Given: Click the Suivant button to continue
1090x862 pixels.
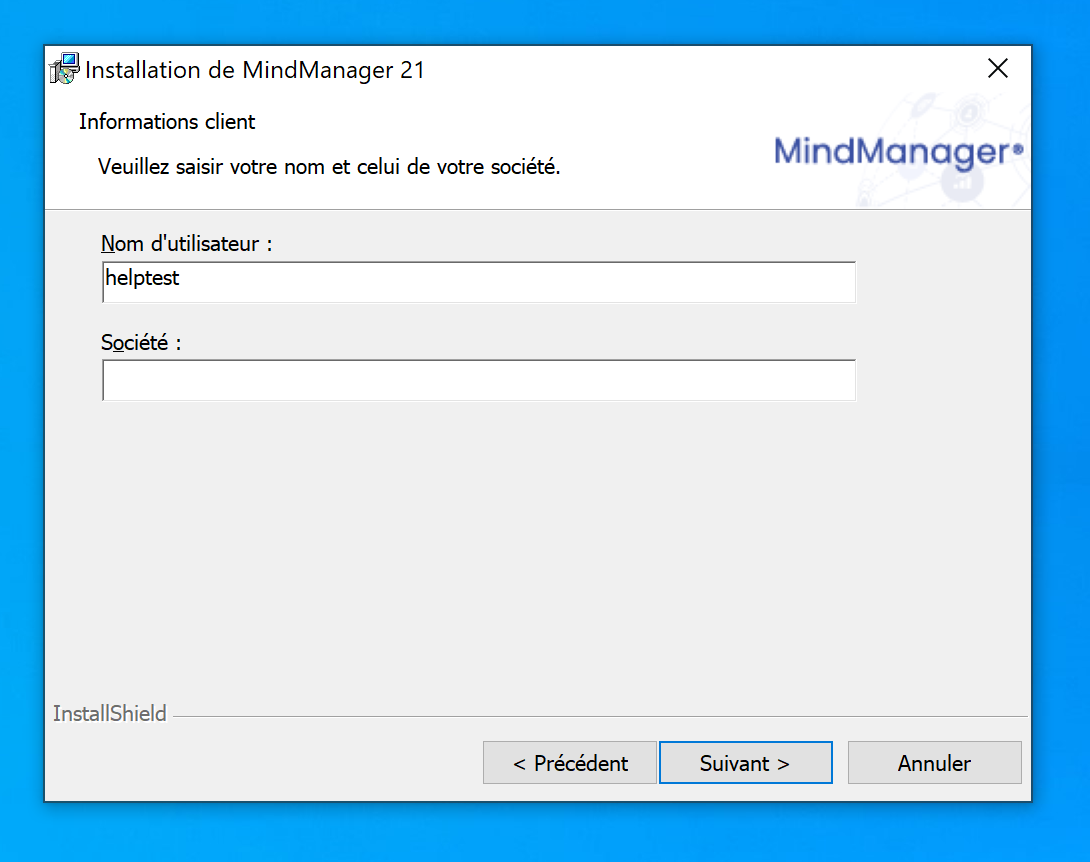Looking at the screenshot, I should click(x=745, y=763).
